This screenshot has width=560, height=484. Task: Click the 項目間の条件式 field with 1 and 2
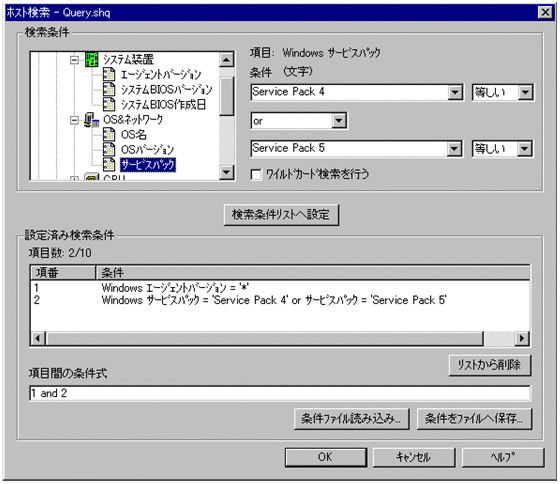(280, 393)
